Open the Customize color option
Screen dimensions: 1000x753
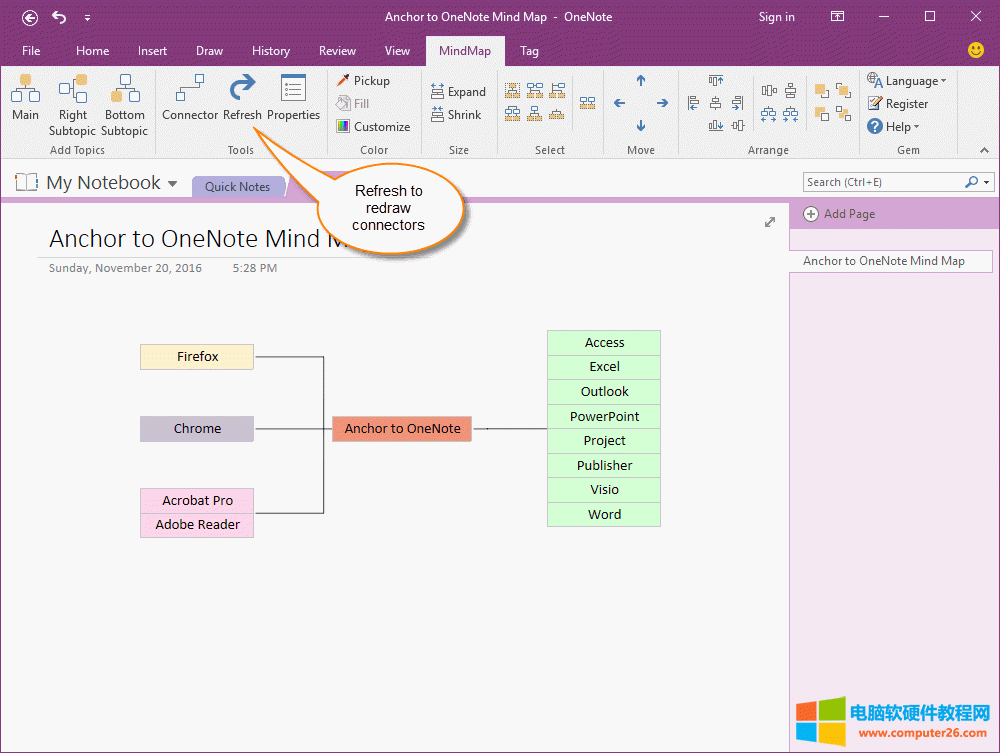(x=373, y=127)
